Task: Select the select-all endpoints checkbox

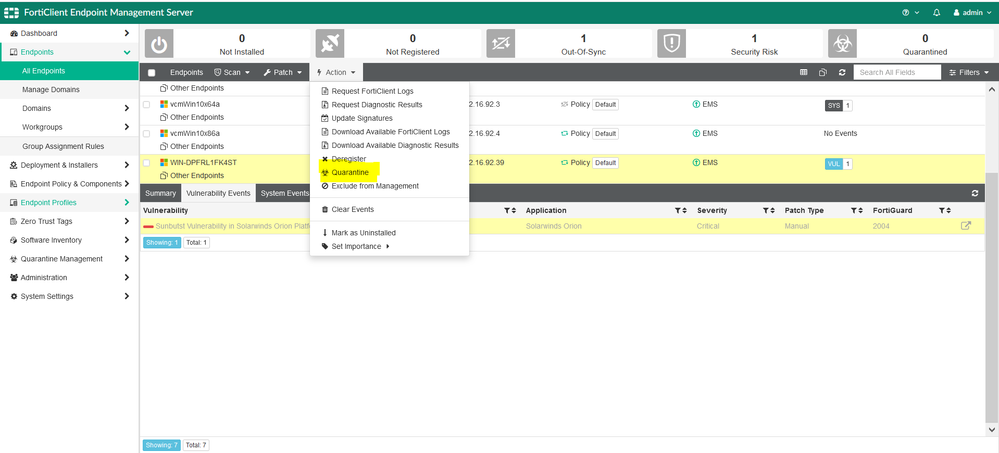Action: (152, 73)
